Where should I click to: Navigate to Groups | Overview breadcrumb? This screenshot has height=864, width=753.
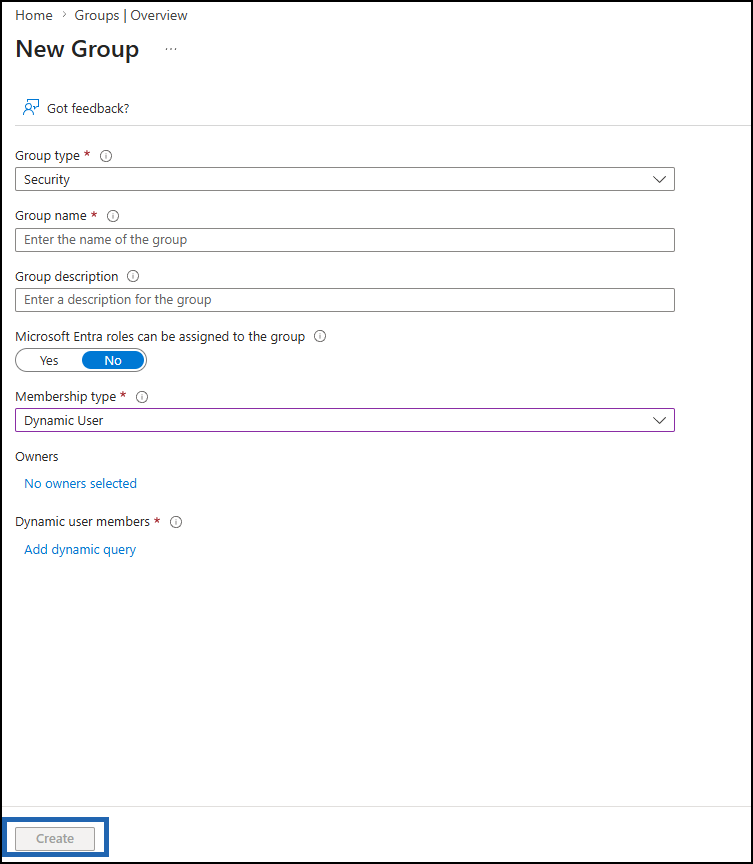(x=131, y=15)
